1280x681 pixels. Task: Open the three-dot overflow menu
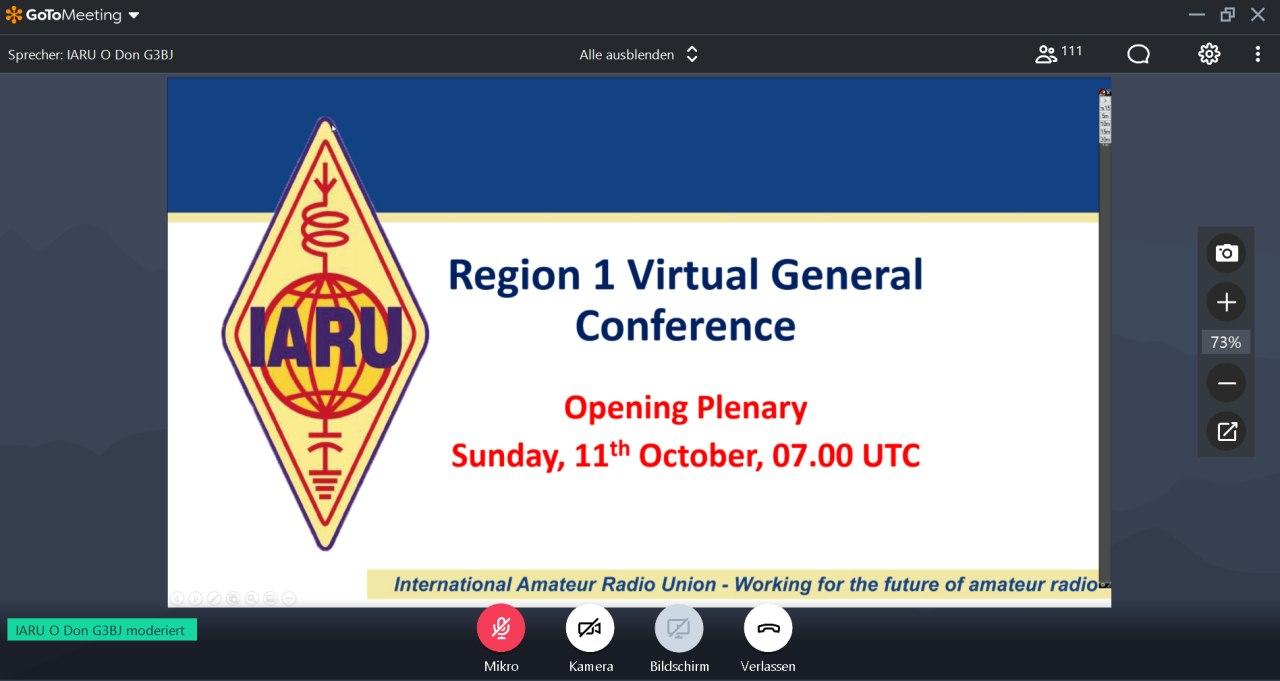pos(1258,54)
